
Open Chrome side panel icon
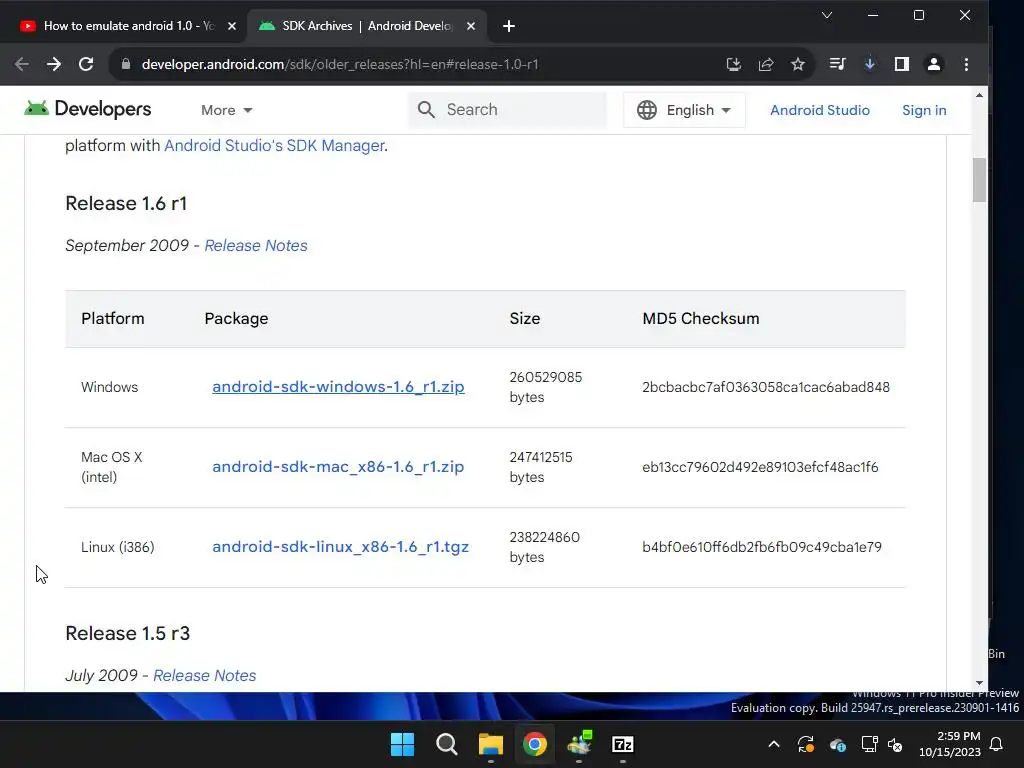(x=902, y=64)
